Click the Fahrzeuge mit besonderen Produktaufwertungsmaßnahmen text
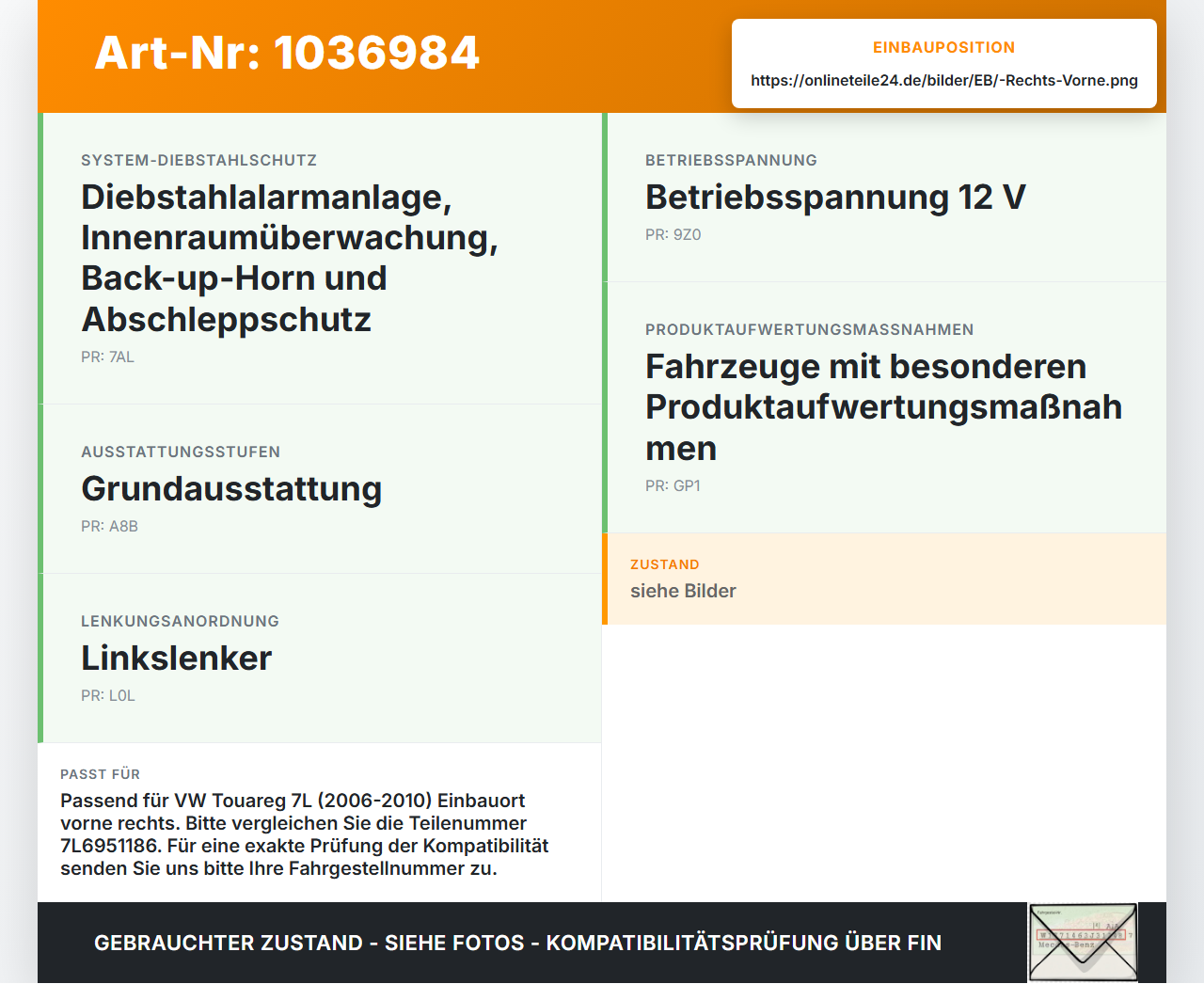This screenshot has height=984, width=1204. coord(883,406)
